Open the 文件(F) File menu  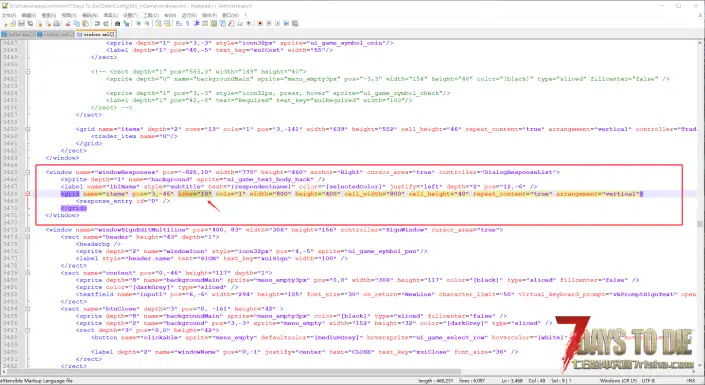pyautogui.click(x=8, y=15)
